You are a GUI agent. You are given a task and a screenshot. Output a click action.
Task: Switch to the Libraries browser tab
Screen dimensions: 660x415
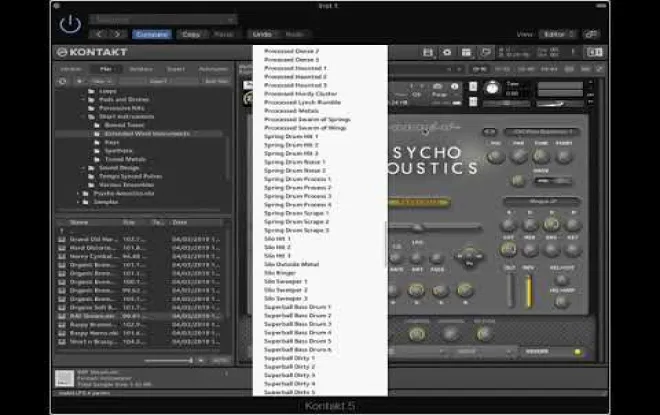tap(71, 69)
